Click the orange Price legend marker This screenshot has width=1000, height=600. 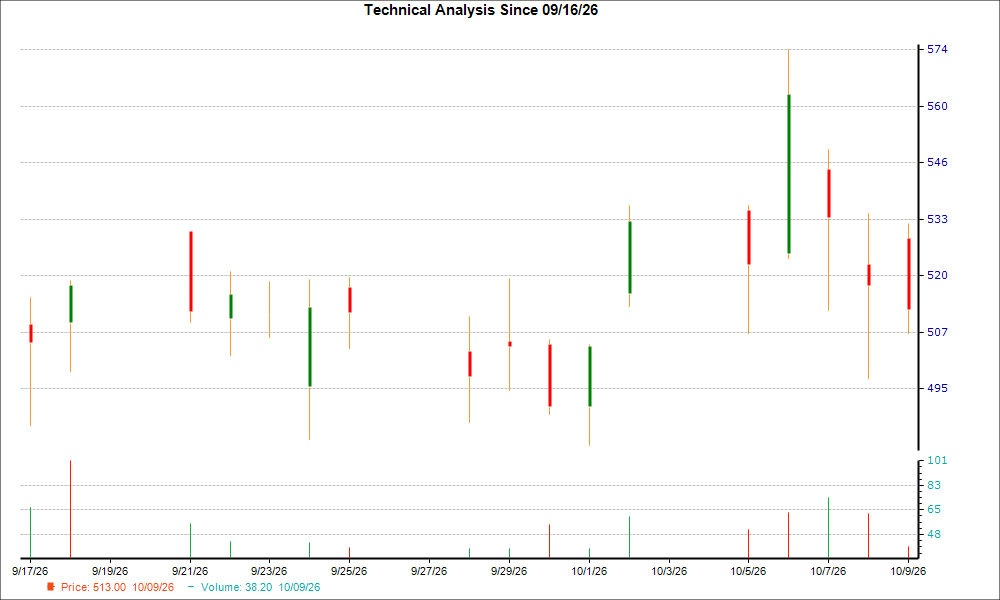point(51,587)
